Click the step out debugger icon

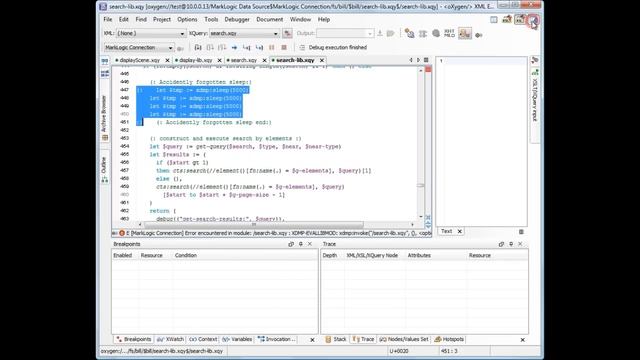click(x=222, y=47)
